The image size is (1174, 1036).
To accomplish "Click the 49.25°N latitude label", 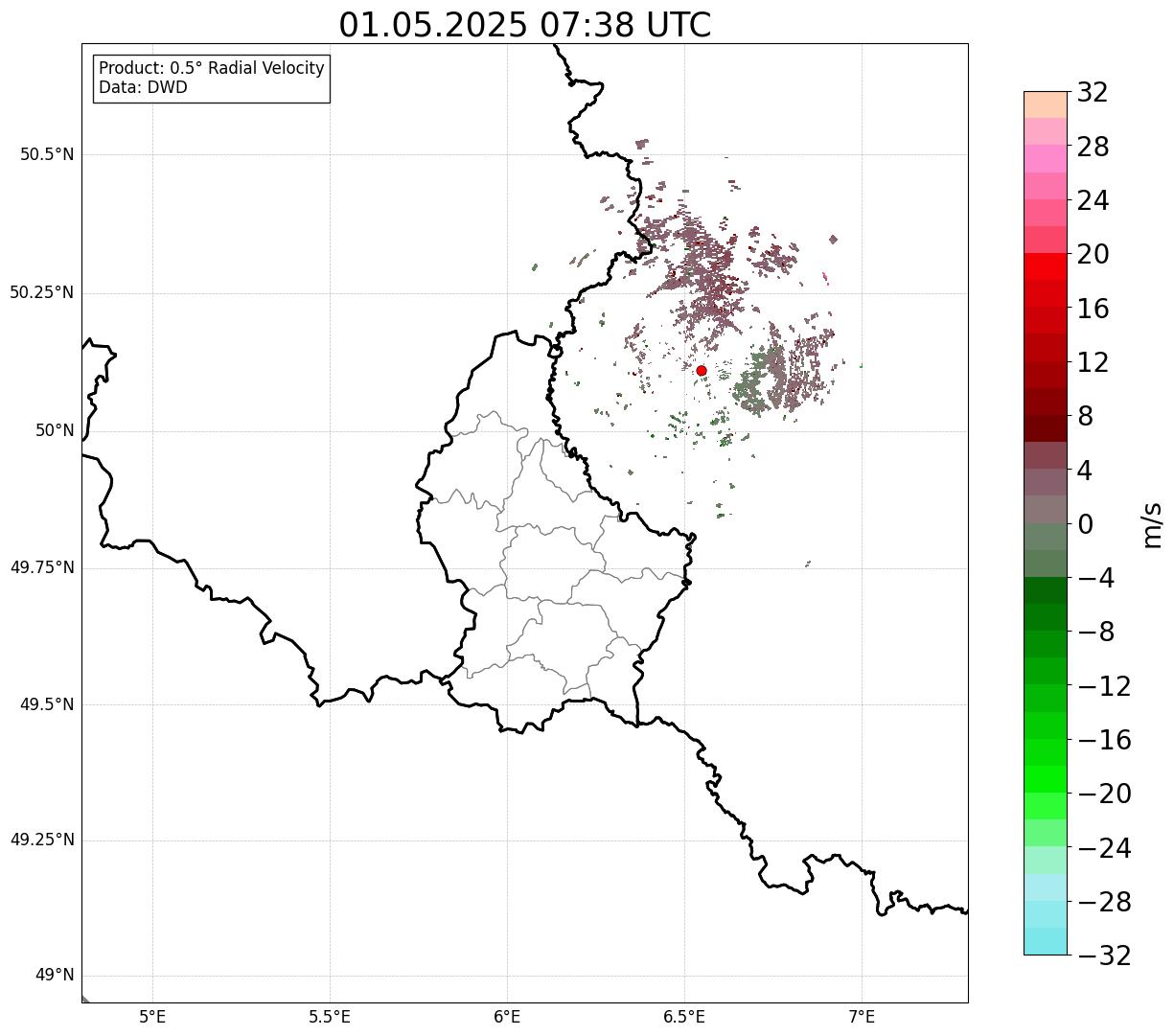I will 41,840.
